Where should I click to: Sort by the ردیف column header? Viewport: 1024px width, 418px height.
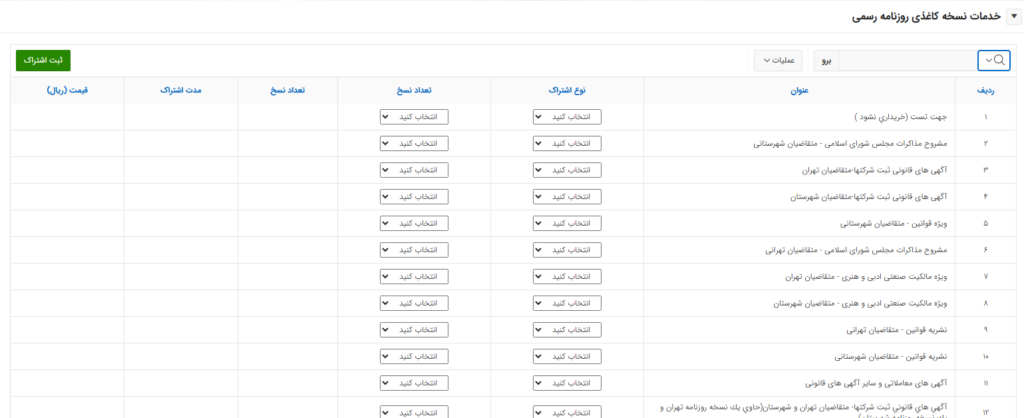click(985, 90)
